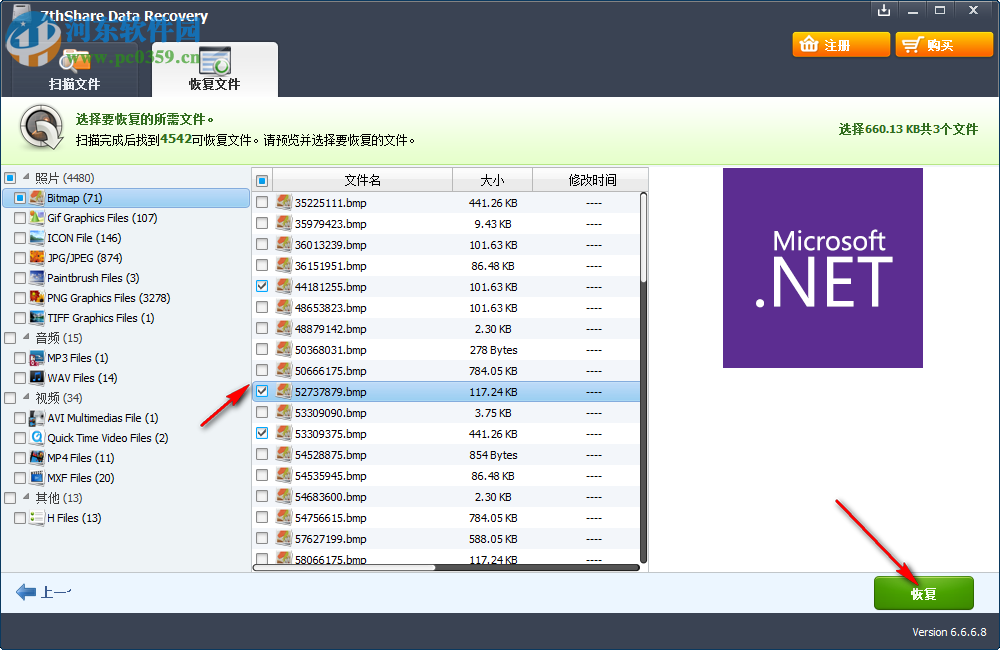The image size is (1000, 650).
Task: Click the download icon in the title bar
Action: [x=883, y=10]
